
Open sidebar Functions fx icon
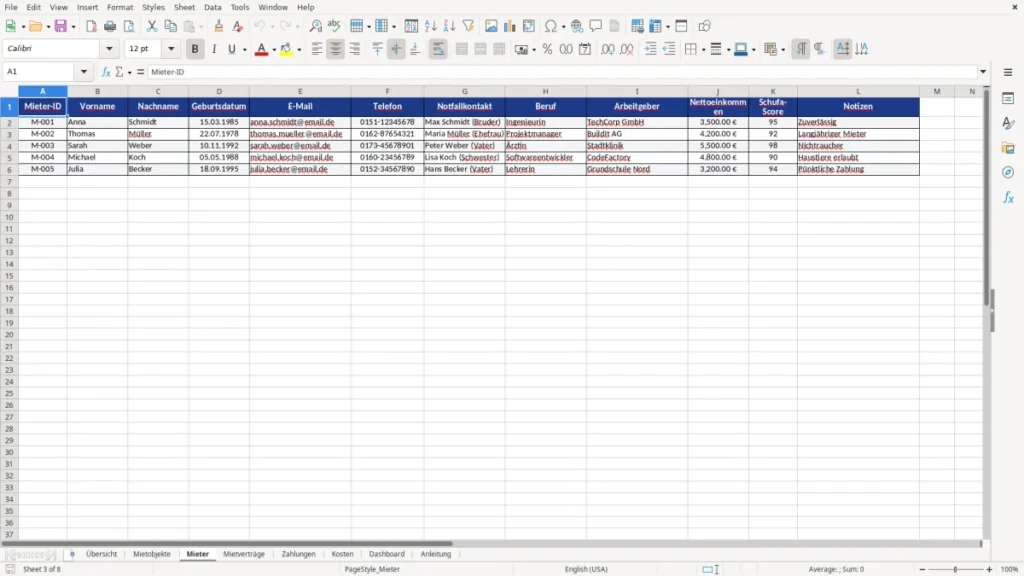point(1008,197)
